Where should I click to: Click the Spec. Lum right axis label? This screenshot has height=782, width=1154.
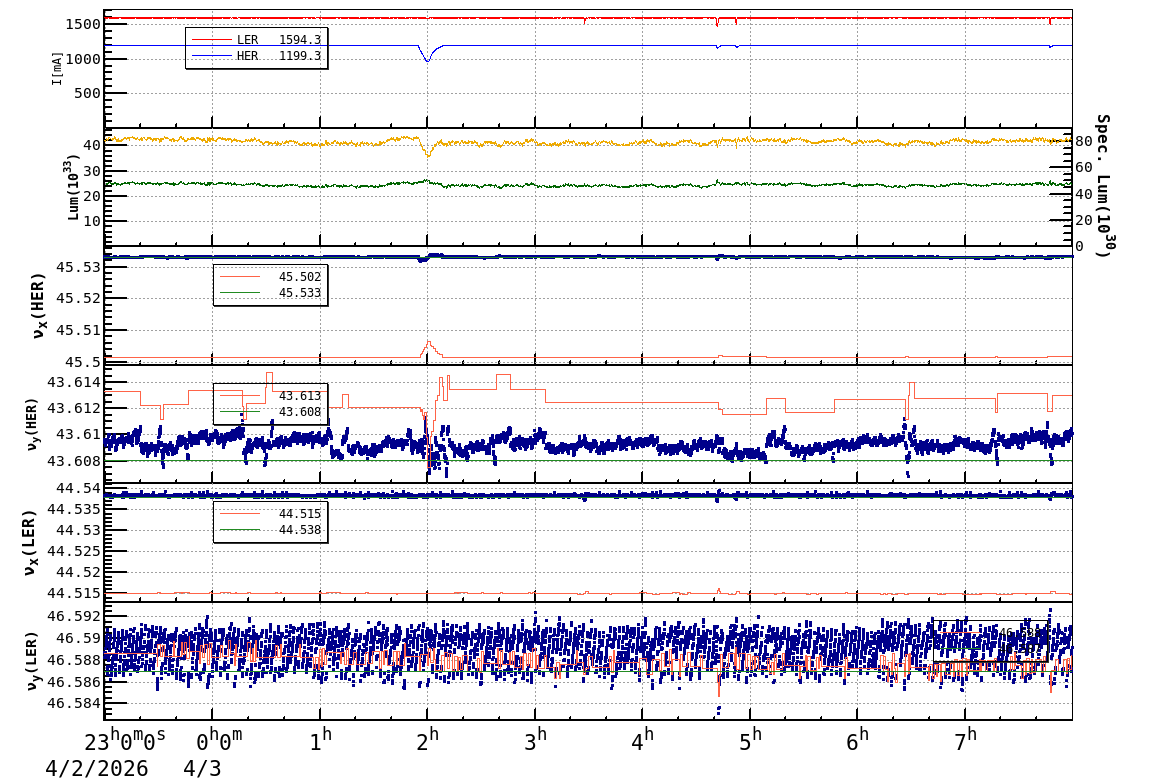tap(1102, 186)
